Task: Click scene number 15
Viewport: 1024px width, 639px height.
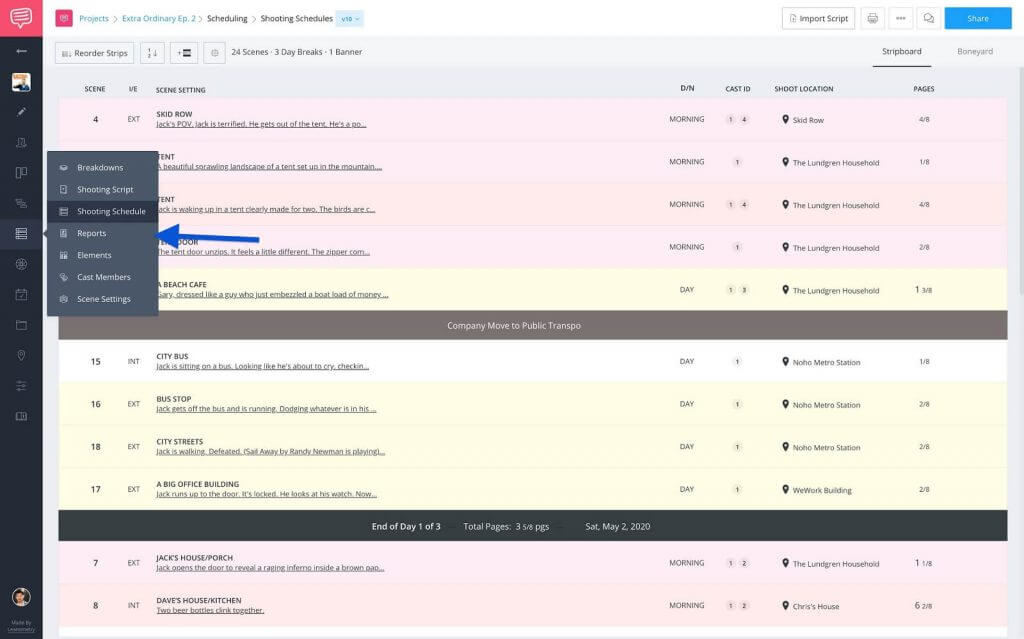Action: tap(95, 361)
